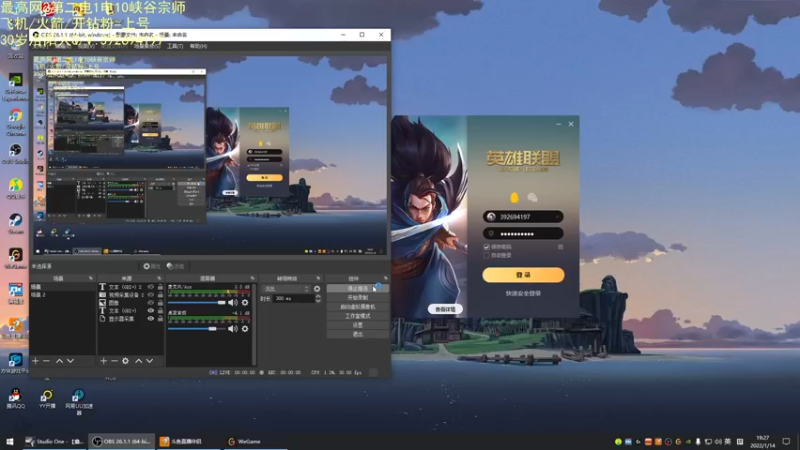This screenshot has width=800, height=450.
Task: Remove selected scene with minus icon
Action: click(x=46, y=361)
